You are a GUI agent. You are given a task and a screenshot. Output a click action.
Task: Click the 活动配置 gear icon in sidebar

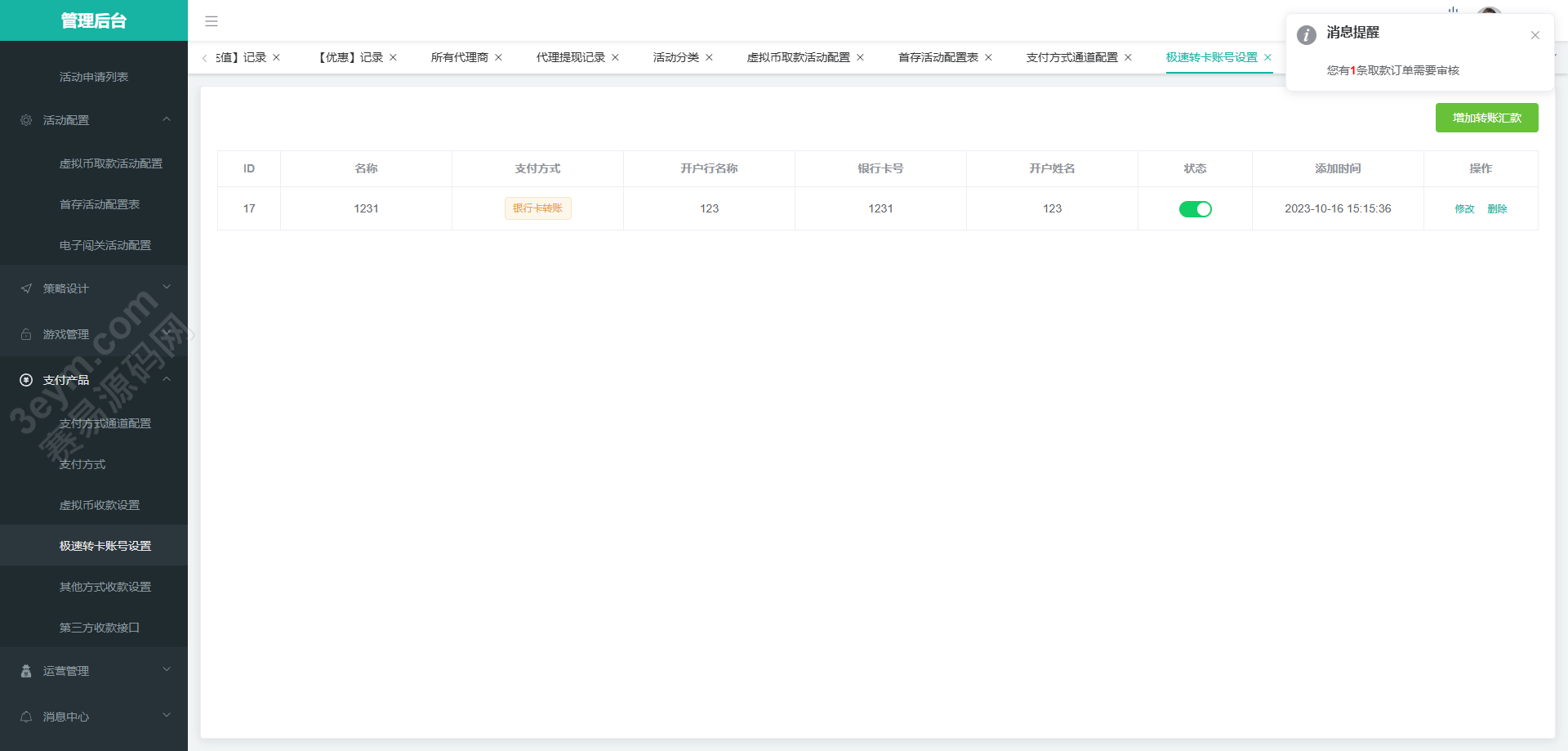coord(26,120)
